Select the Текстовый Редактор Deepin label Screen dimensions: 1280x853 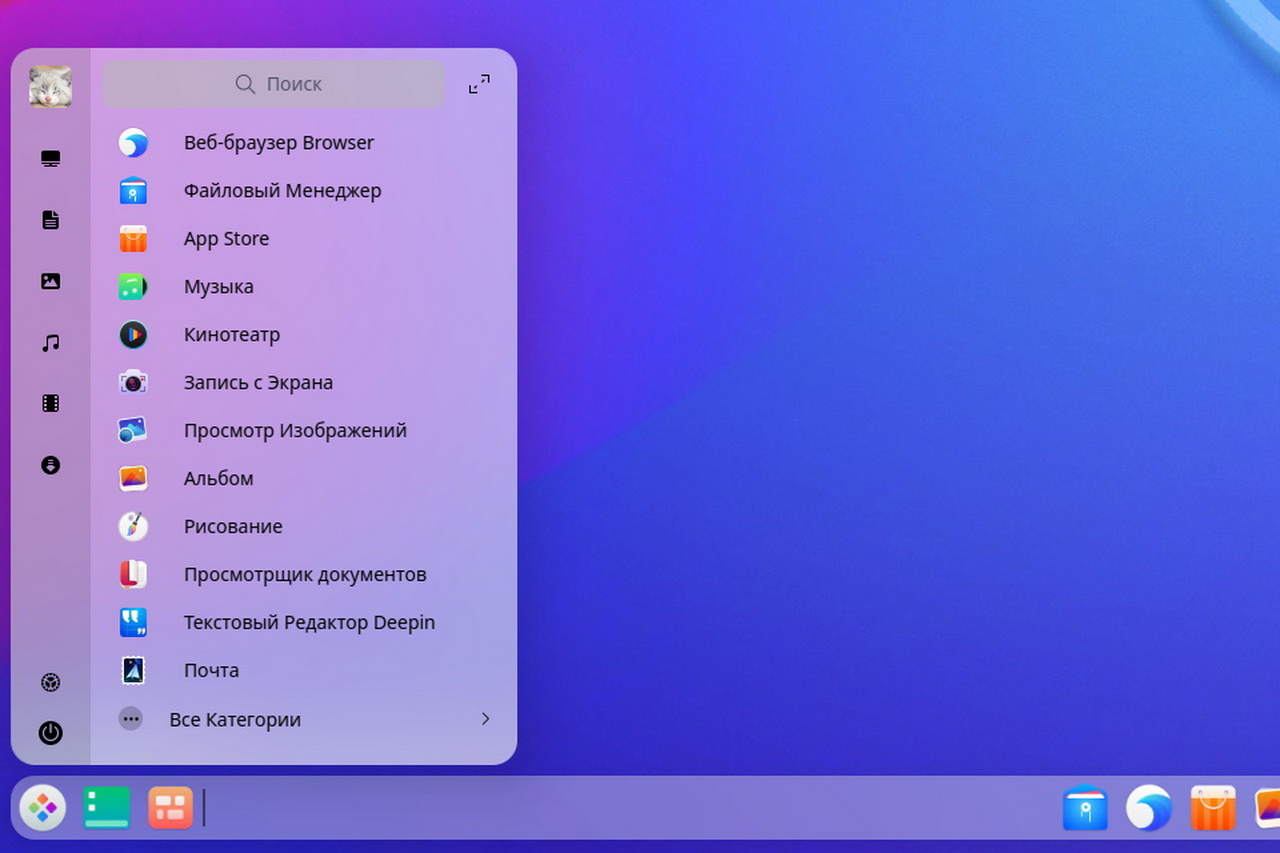tap(309, 623)
